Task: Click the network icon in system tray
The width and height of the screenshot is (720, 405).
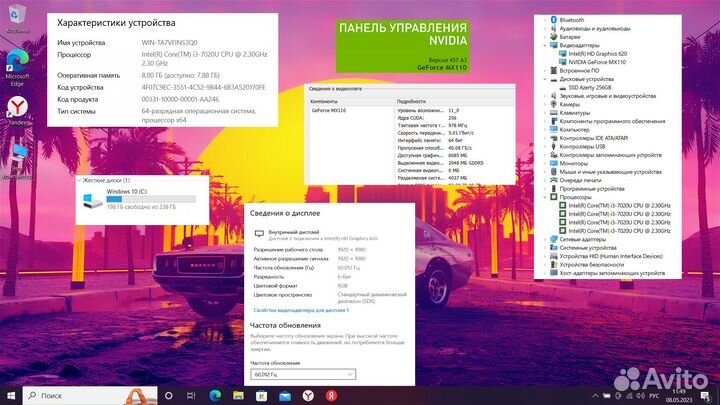Action: pyautogui.click(x=629, y=396)
